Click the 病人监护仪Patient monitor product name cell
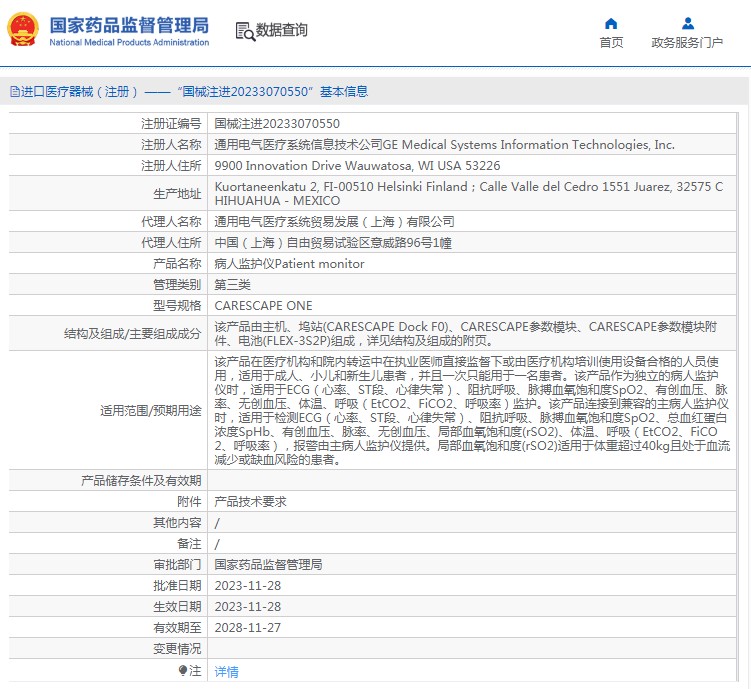This screenshot has width=751, height=689. (289, 264)
